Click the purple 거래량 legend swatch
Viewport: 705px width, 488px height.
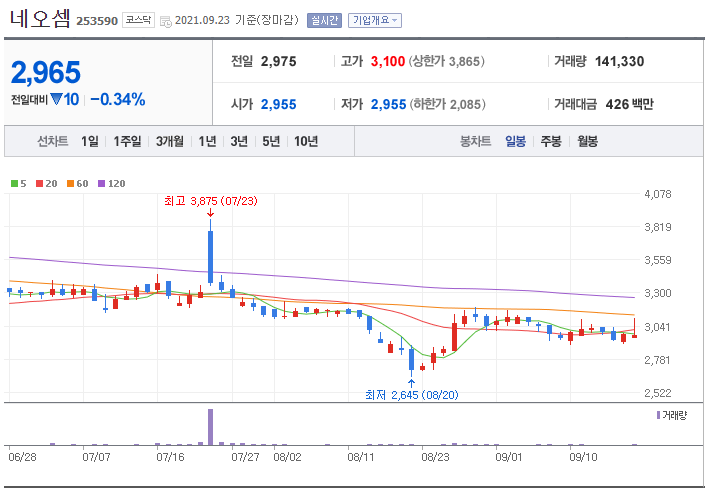point(659,415)
